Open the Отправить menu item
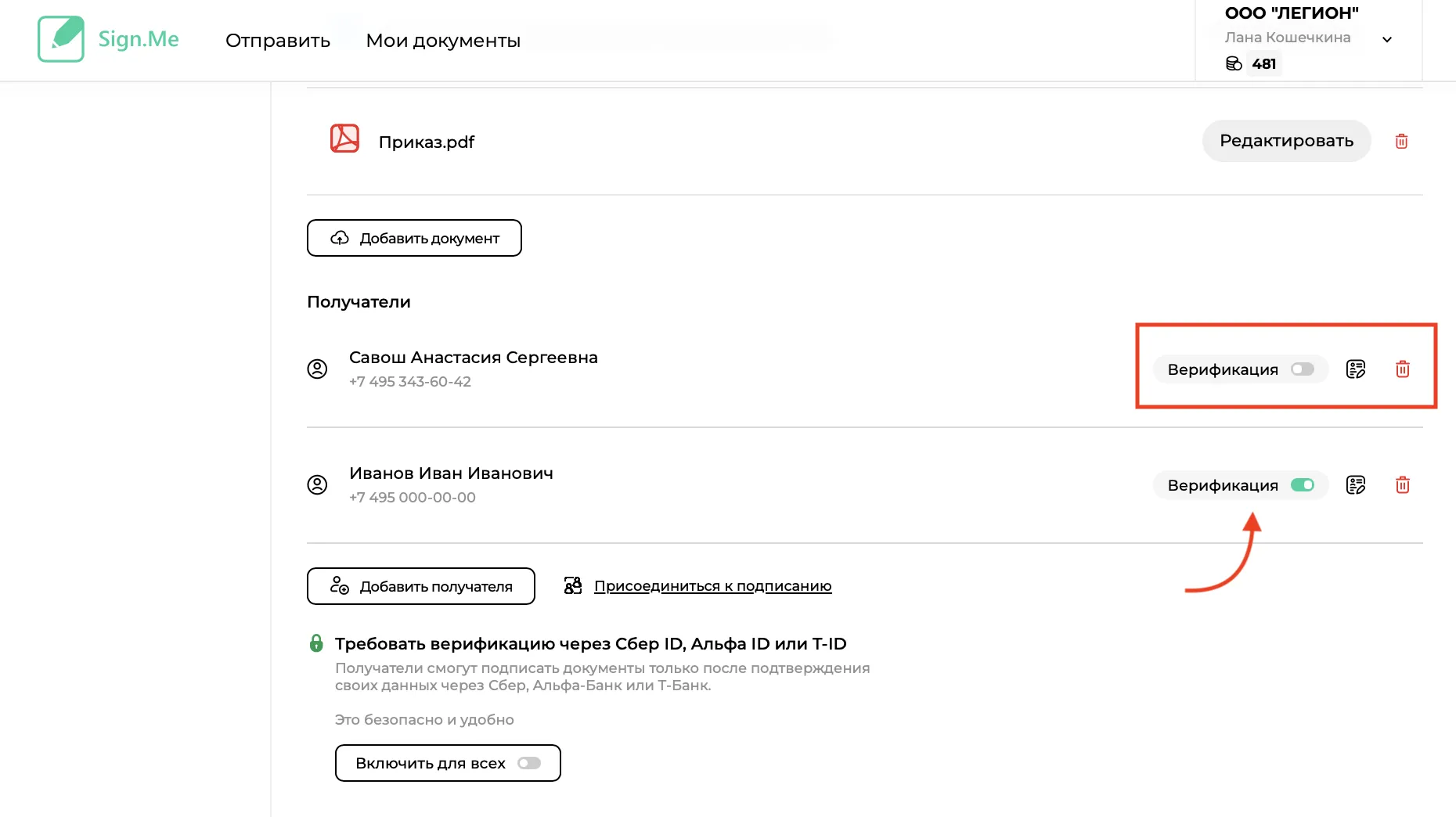Screen dimensions: 1456x817 click(278, 41)
